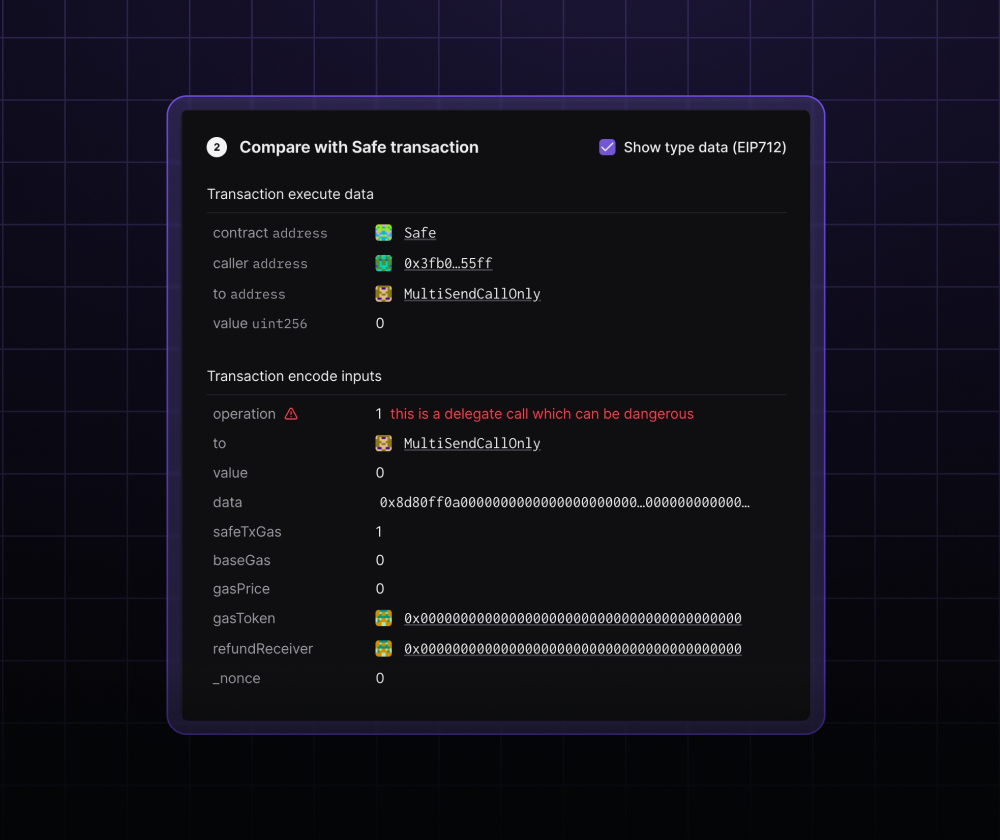Click the 'Show type data (EIP712)' label
The height and width of the screenshot is (840, 1000).
click(704, 148)
